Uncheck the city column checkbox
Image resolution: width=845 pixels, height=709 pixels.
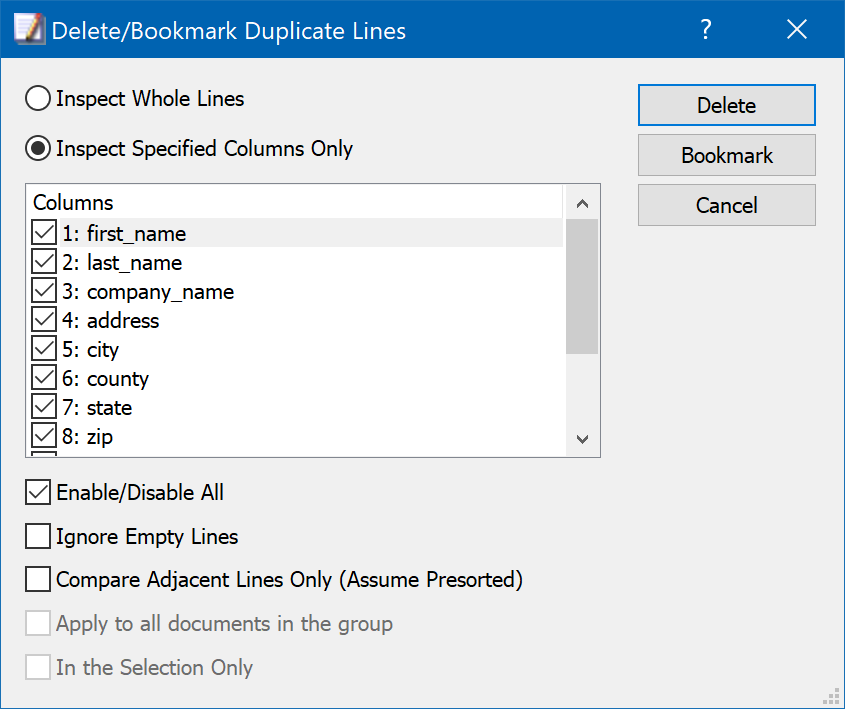point(44,350)
